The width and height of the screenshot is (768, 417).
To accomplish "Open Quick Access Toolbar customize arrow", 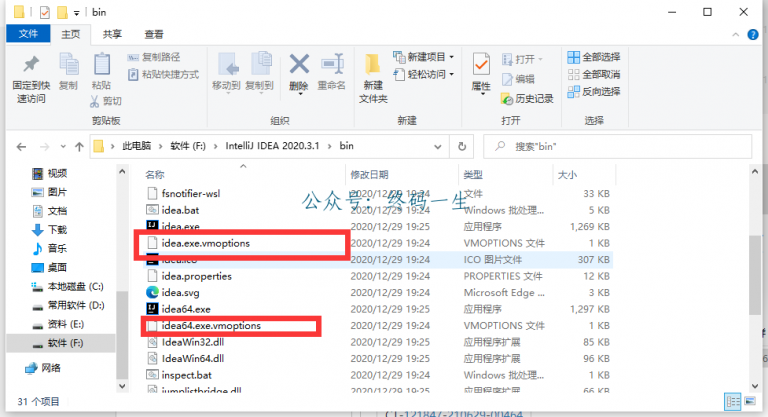I will click(76, 13).
